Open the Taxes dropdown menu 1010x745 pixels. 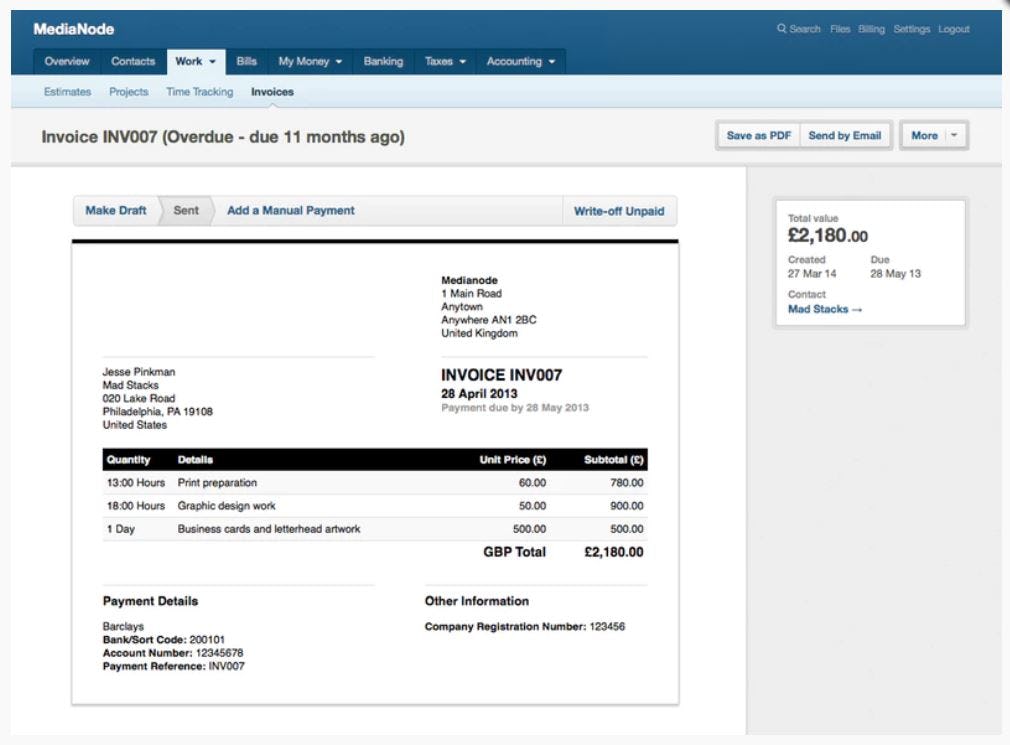pyautogui.click(x=444, y=61)
